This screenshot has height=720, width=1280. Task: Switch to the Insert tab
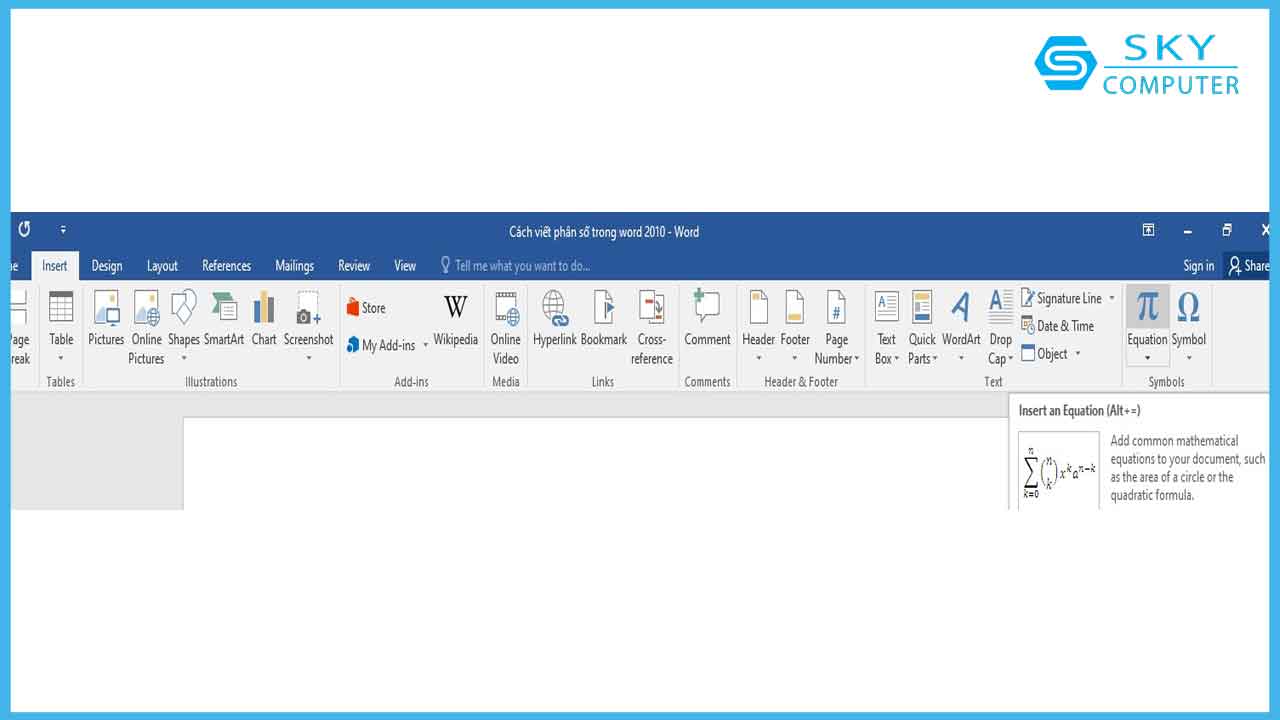55,266
